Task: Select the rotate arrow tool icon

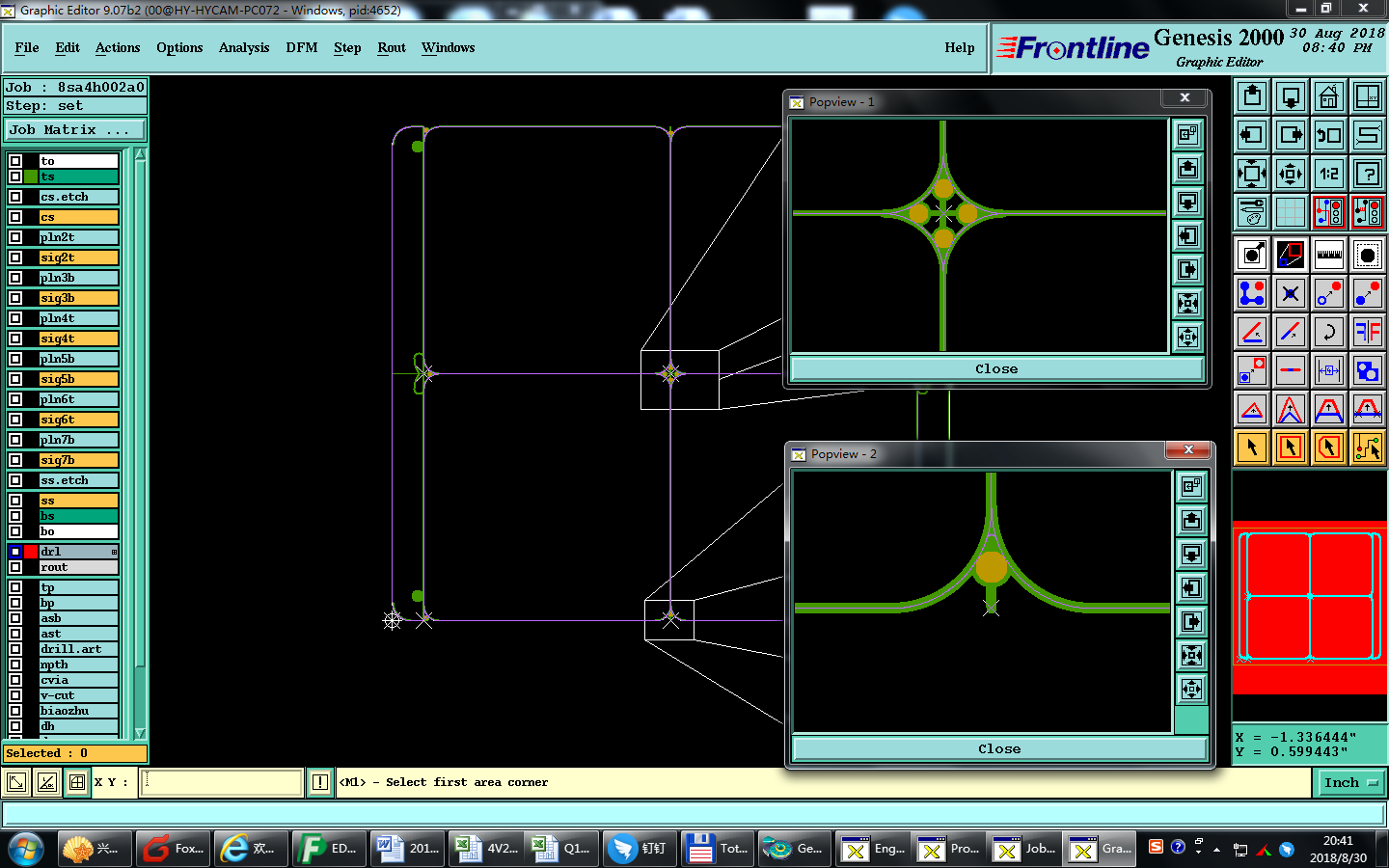Action: [x=1329, y=332]
